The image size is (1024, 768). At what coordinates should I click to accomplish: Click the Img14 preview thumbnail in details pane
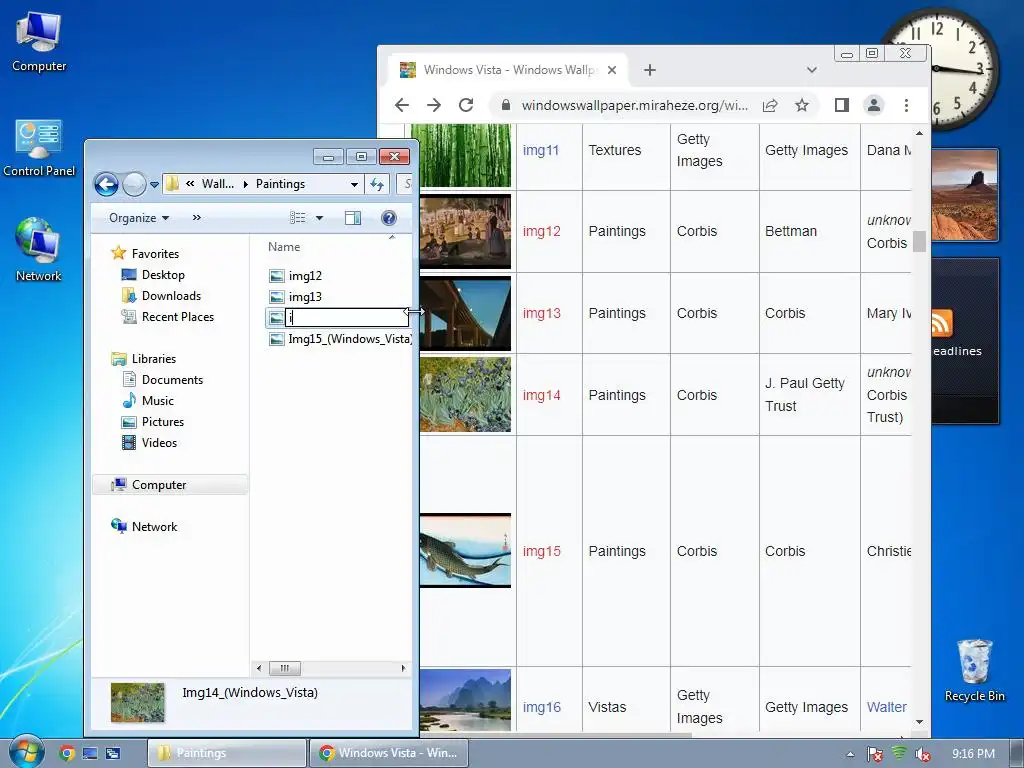click(x=138, y=702)
